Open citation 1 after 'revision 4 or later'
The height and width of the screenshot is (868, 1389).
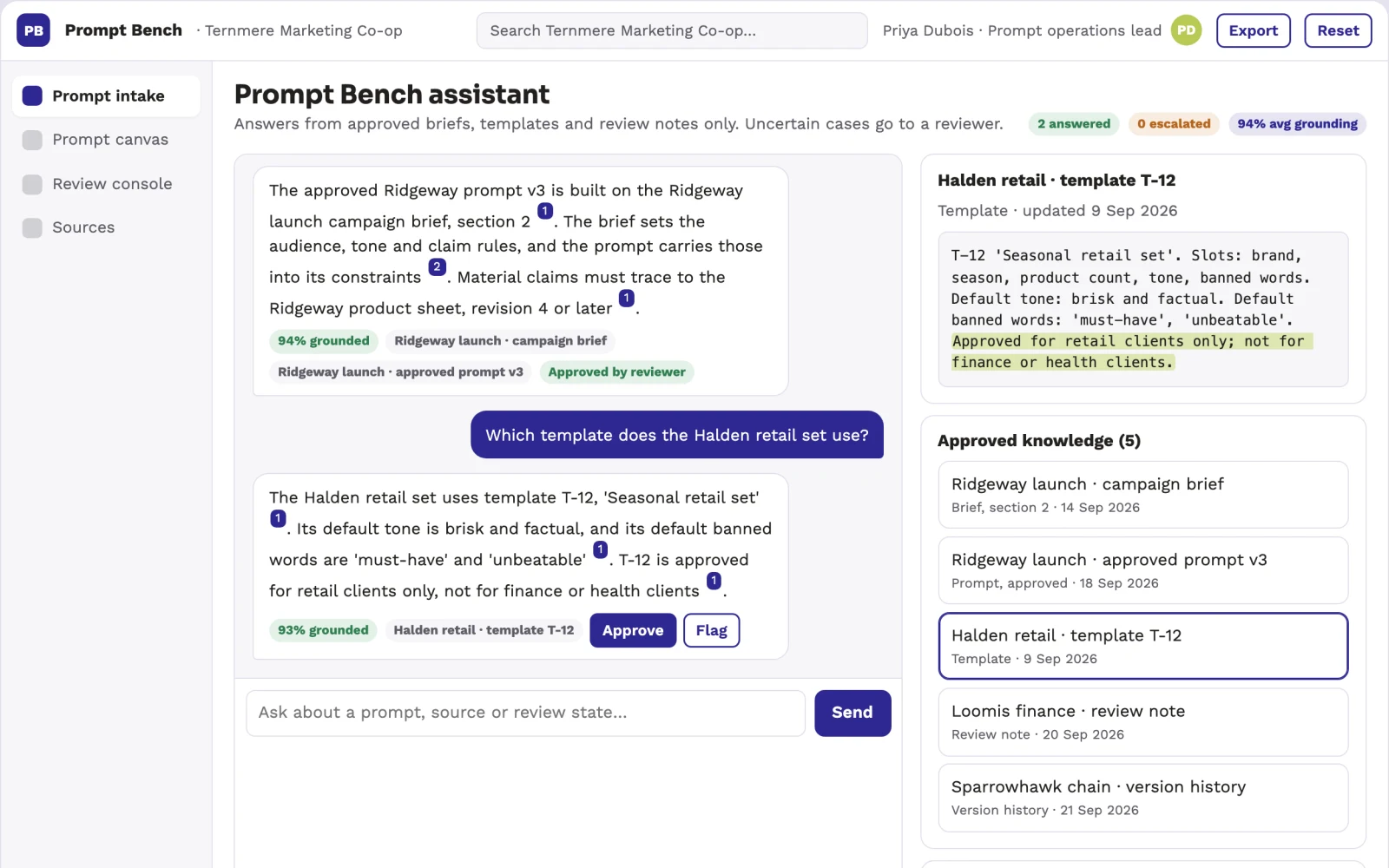point(626,298)
